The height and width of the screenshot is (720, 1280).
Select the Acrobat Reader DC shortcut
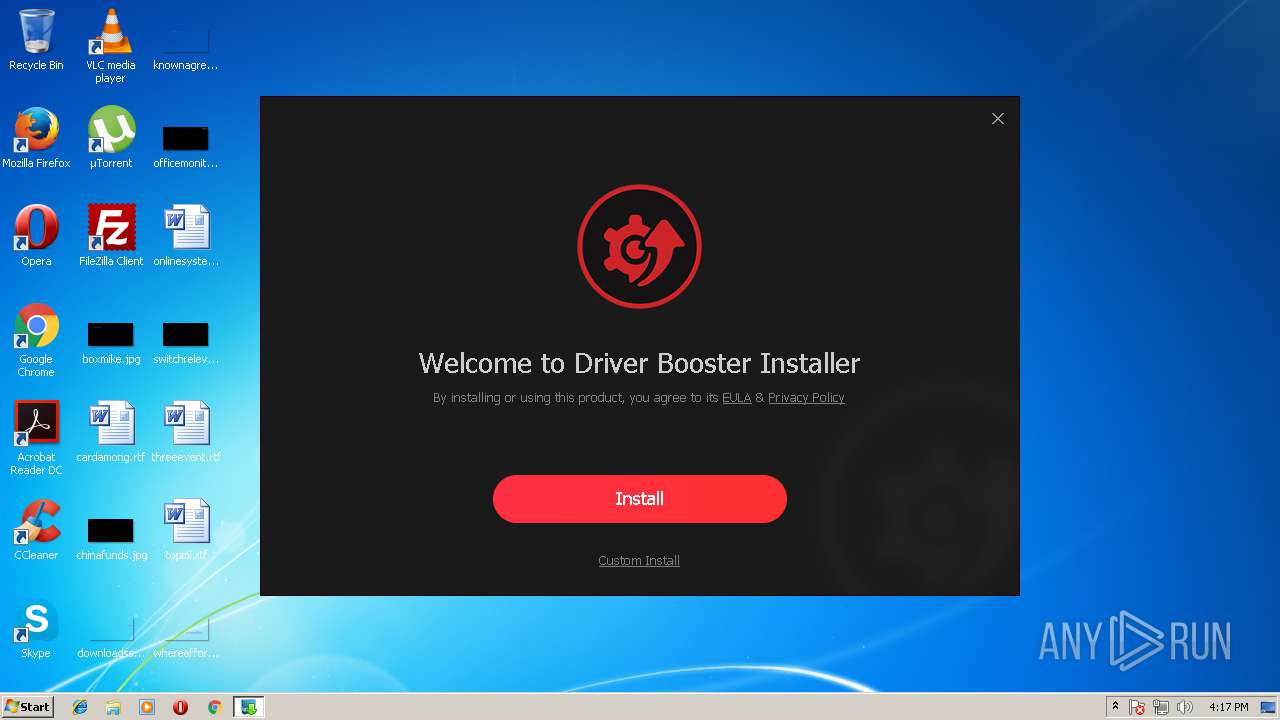point(36,438)
